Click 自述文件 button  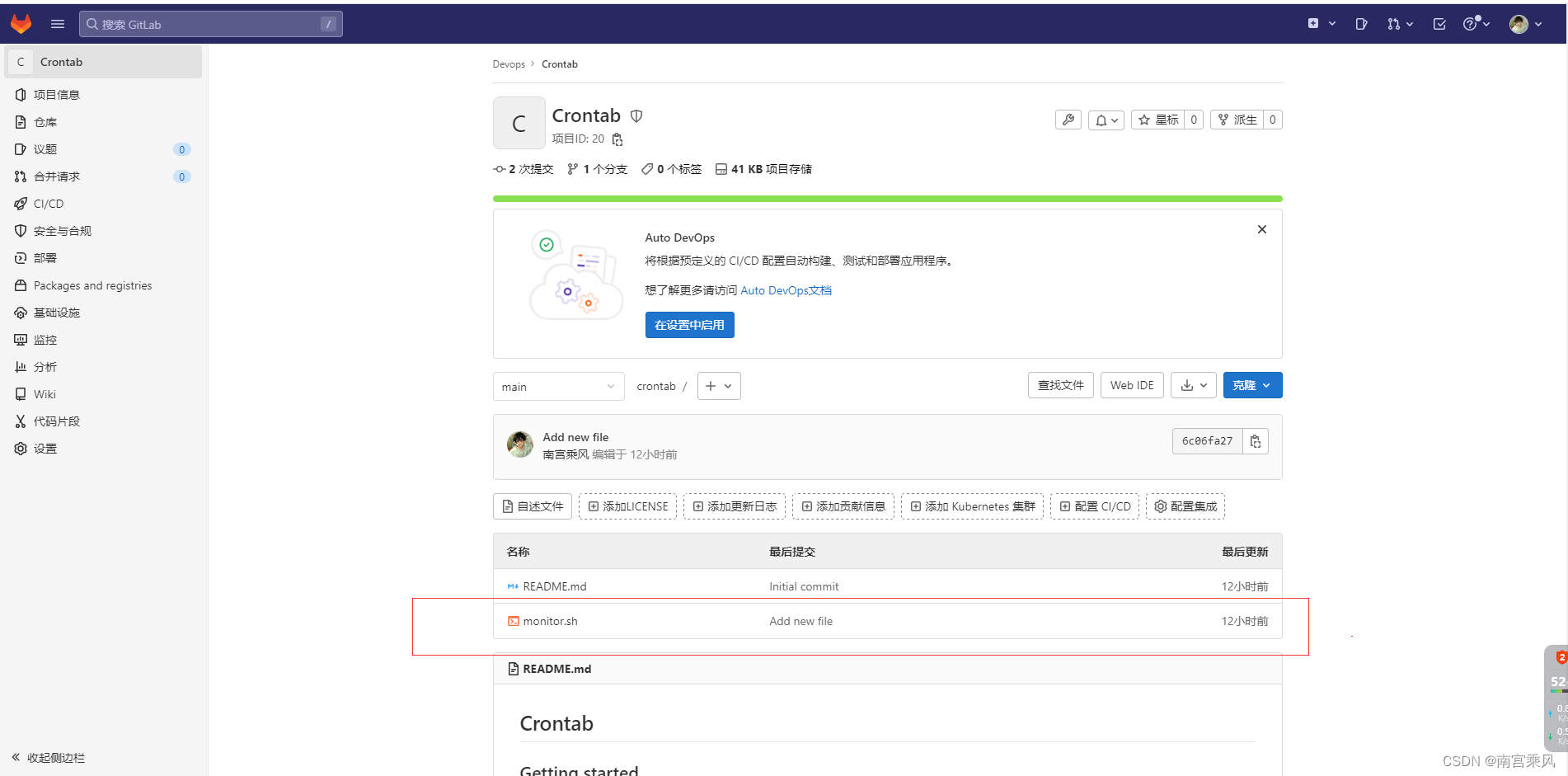click(533, 506)
